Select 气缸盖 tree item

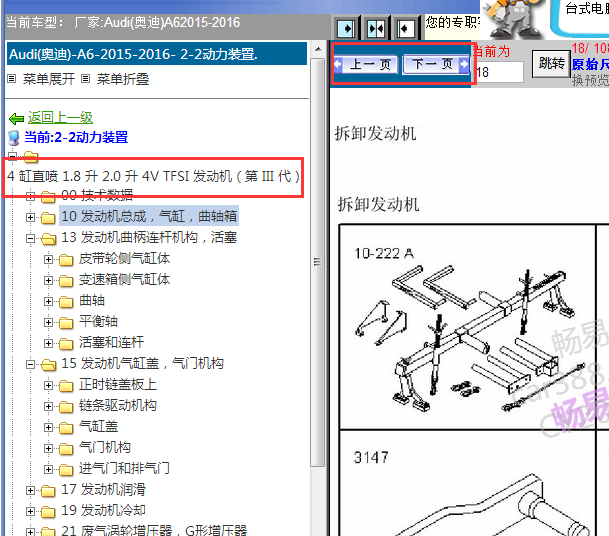(99, 426)
